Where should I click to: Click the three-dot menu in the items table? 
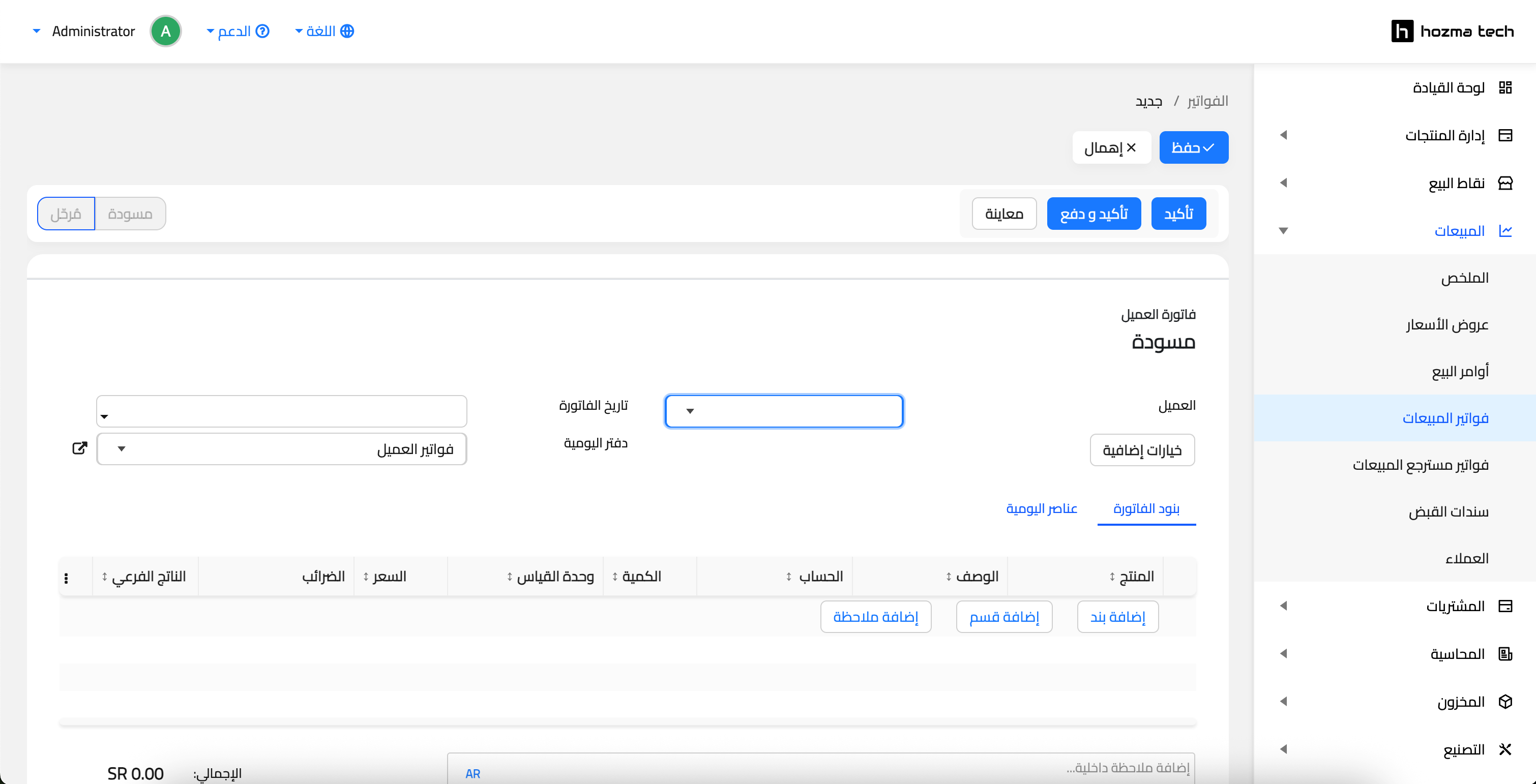click(66, 577)
